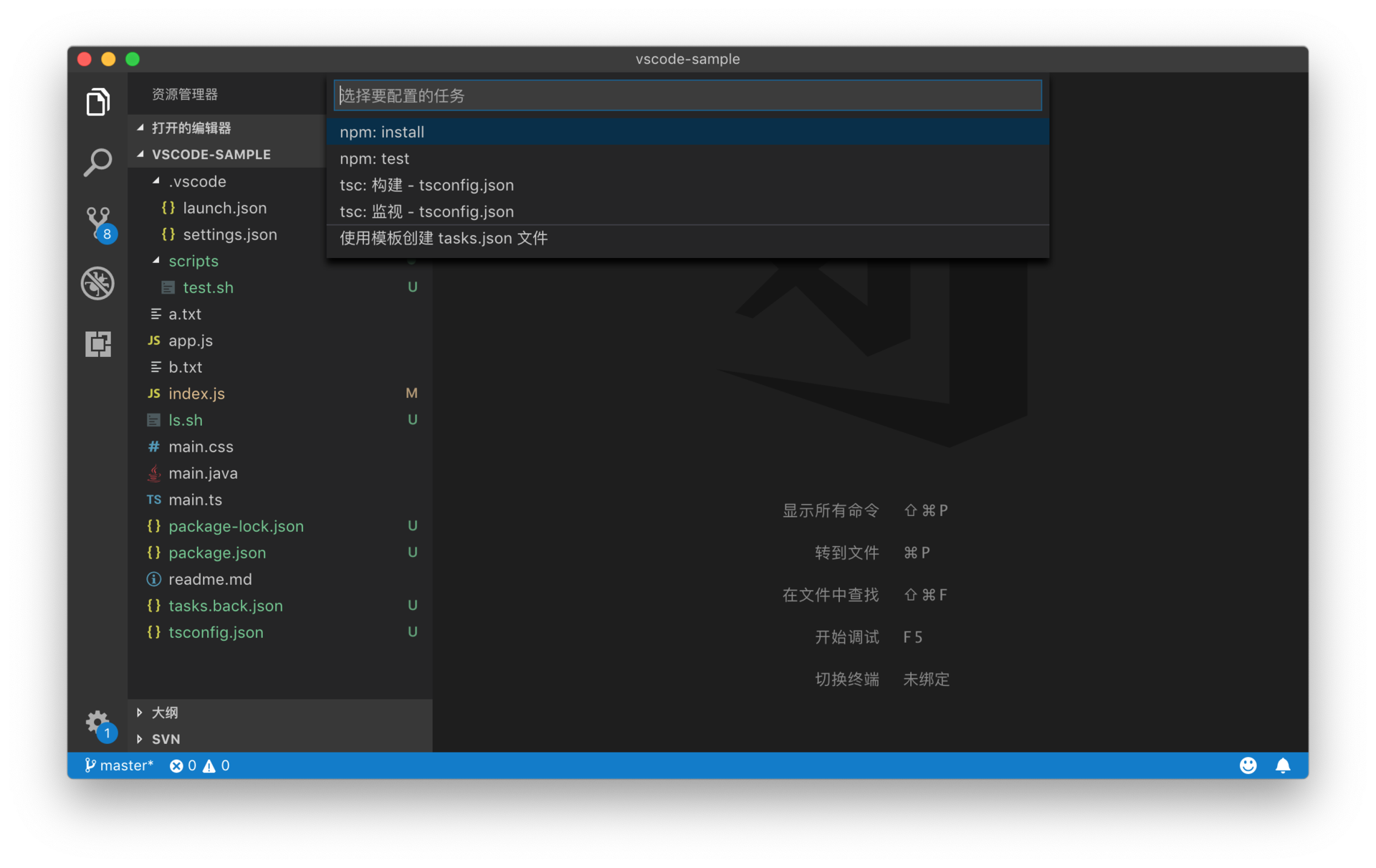Open the Debug view icon
Screen dimensions: 1376x868
pos(97,283)
